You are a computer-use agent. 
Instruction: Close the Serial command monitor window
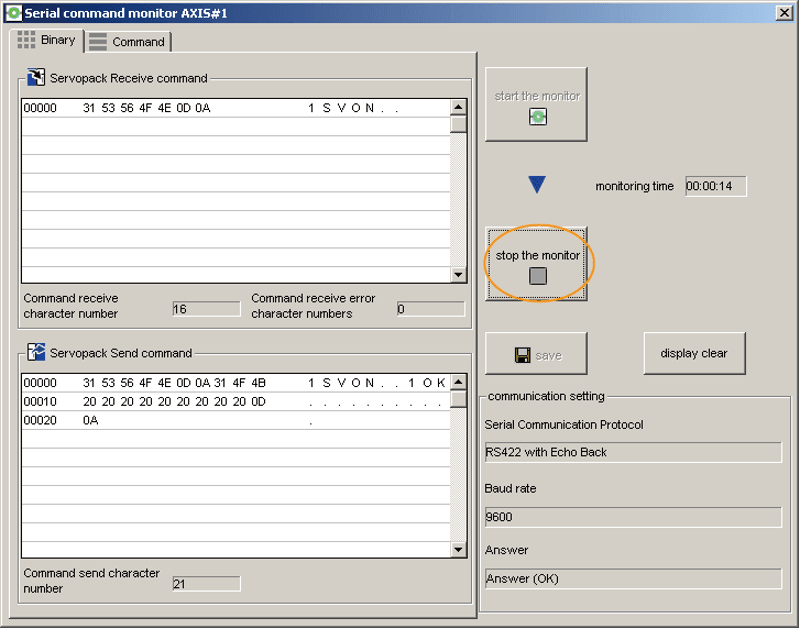(785, 12)
